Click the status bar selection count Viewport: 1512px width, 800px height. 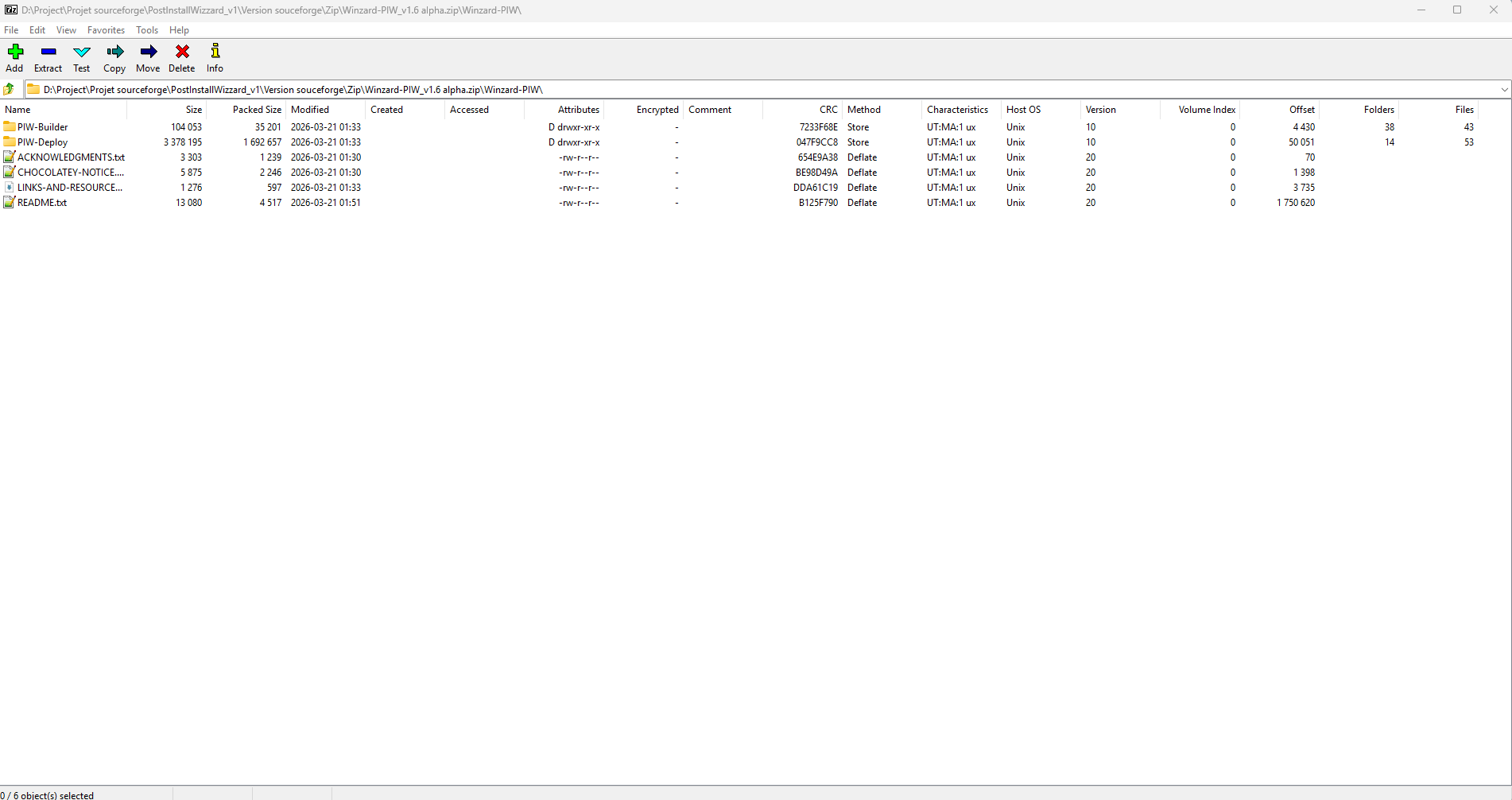47,795
